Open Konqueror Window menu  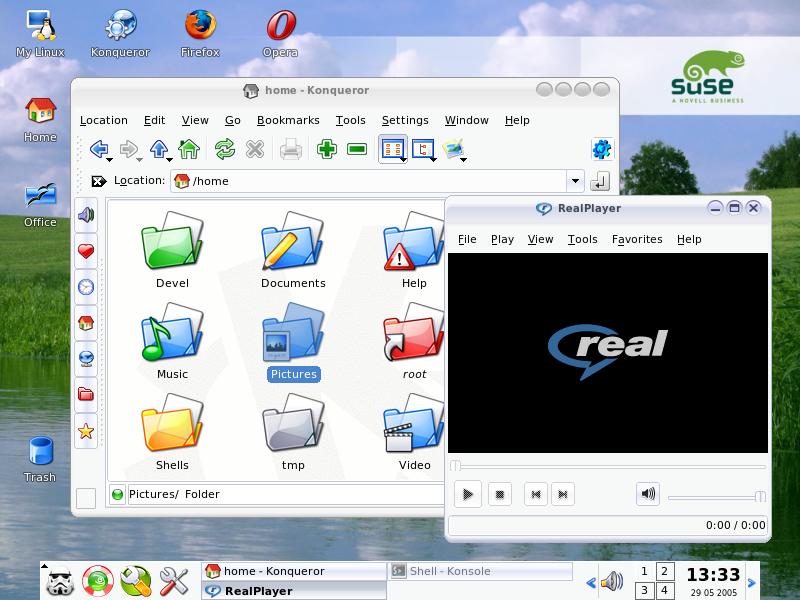[x=467, y=120]
